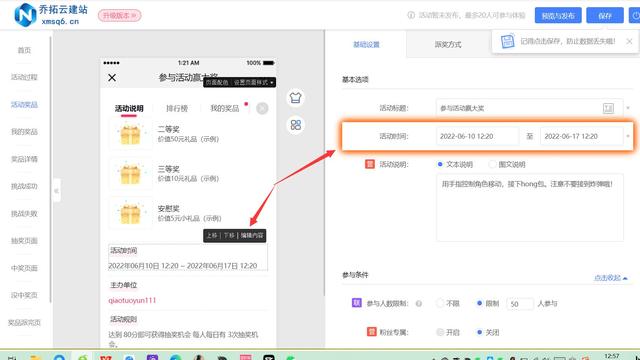Collapse the left sidebar with arrow handle
640x360 pixels.
(x=56, y=191)
